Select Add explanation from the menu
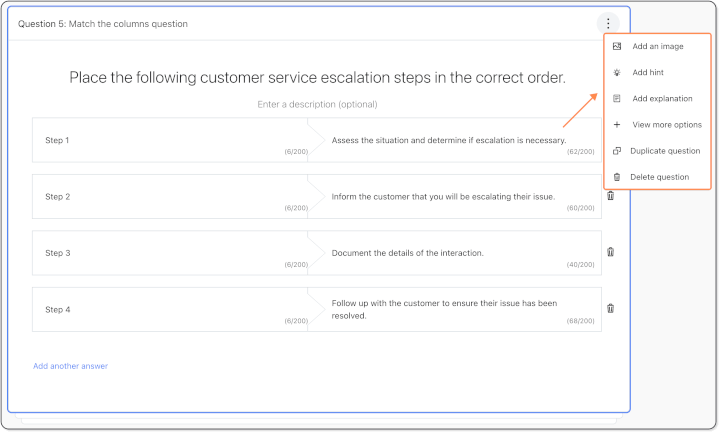The image size is (720, 433). (662, 99)
